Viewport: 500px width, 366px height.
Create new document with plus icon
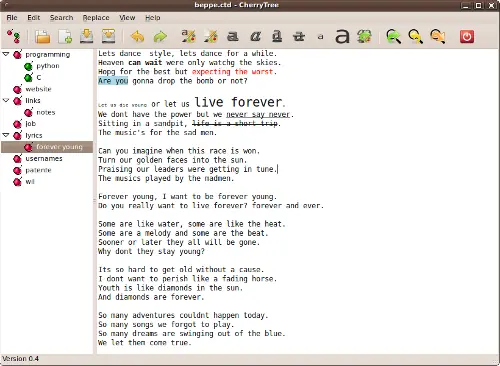click(x=65, y=37)
